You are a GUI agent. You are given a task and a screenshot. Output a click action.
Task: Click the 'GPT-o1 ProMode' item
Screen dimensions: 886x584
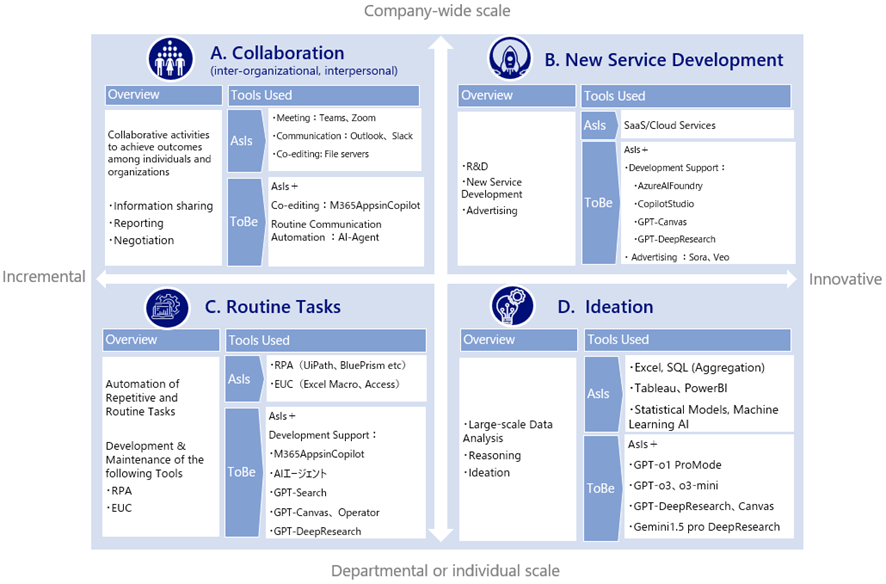coord(675,465)
